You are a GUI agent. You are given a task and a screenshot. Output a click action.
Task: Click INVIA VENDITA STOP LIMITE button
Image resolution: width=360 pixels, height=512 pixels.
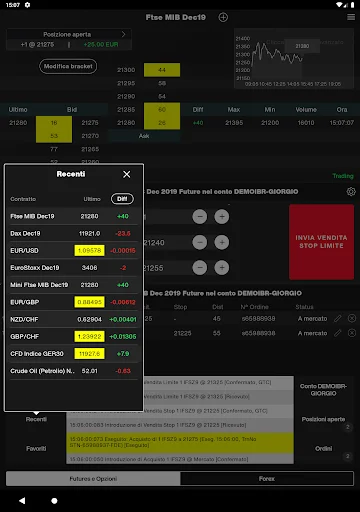(321, 242)
